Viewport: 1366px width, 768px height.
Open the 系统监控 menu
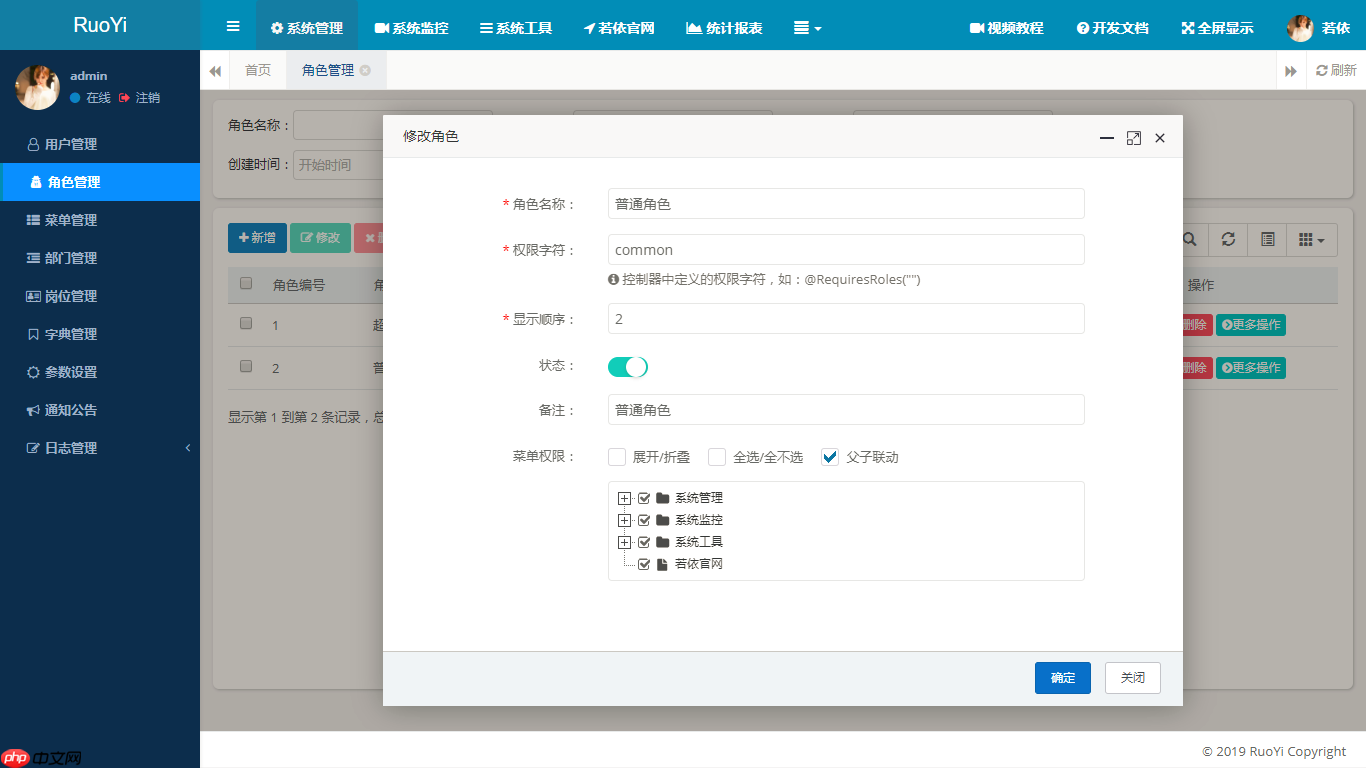coord(411,28)
